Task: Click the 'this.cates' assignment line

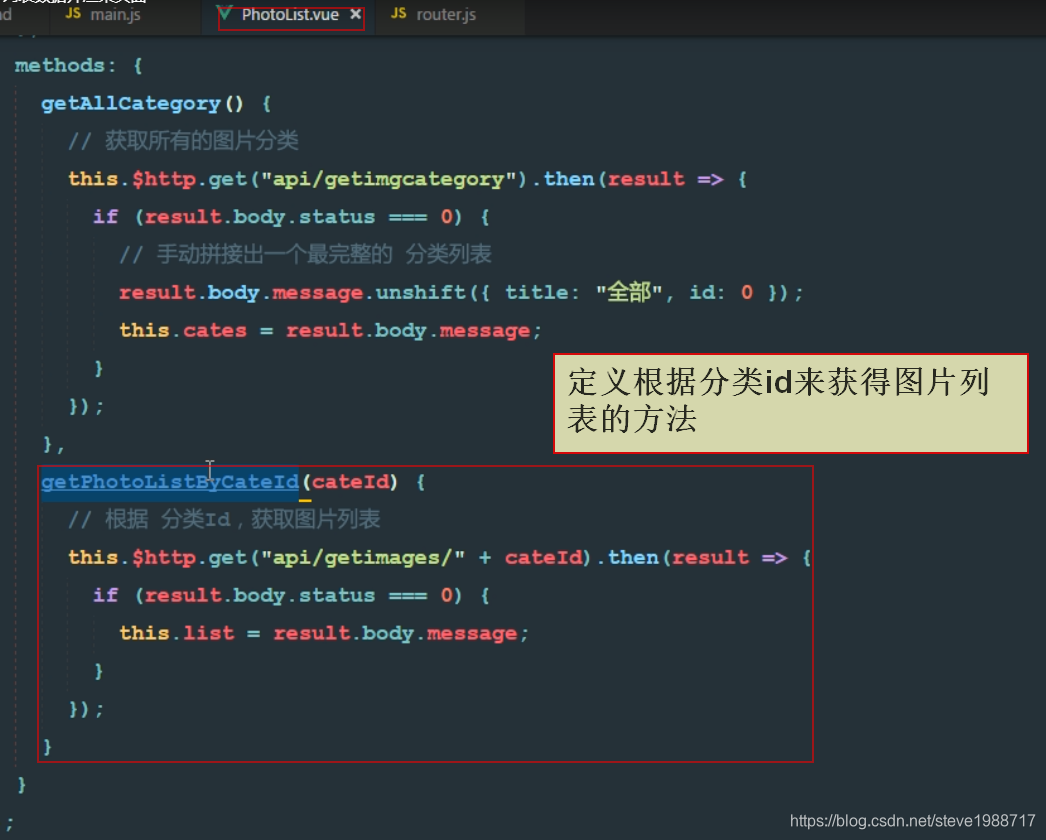Action: 330,330
